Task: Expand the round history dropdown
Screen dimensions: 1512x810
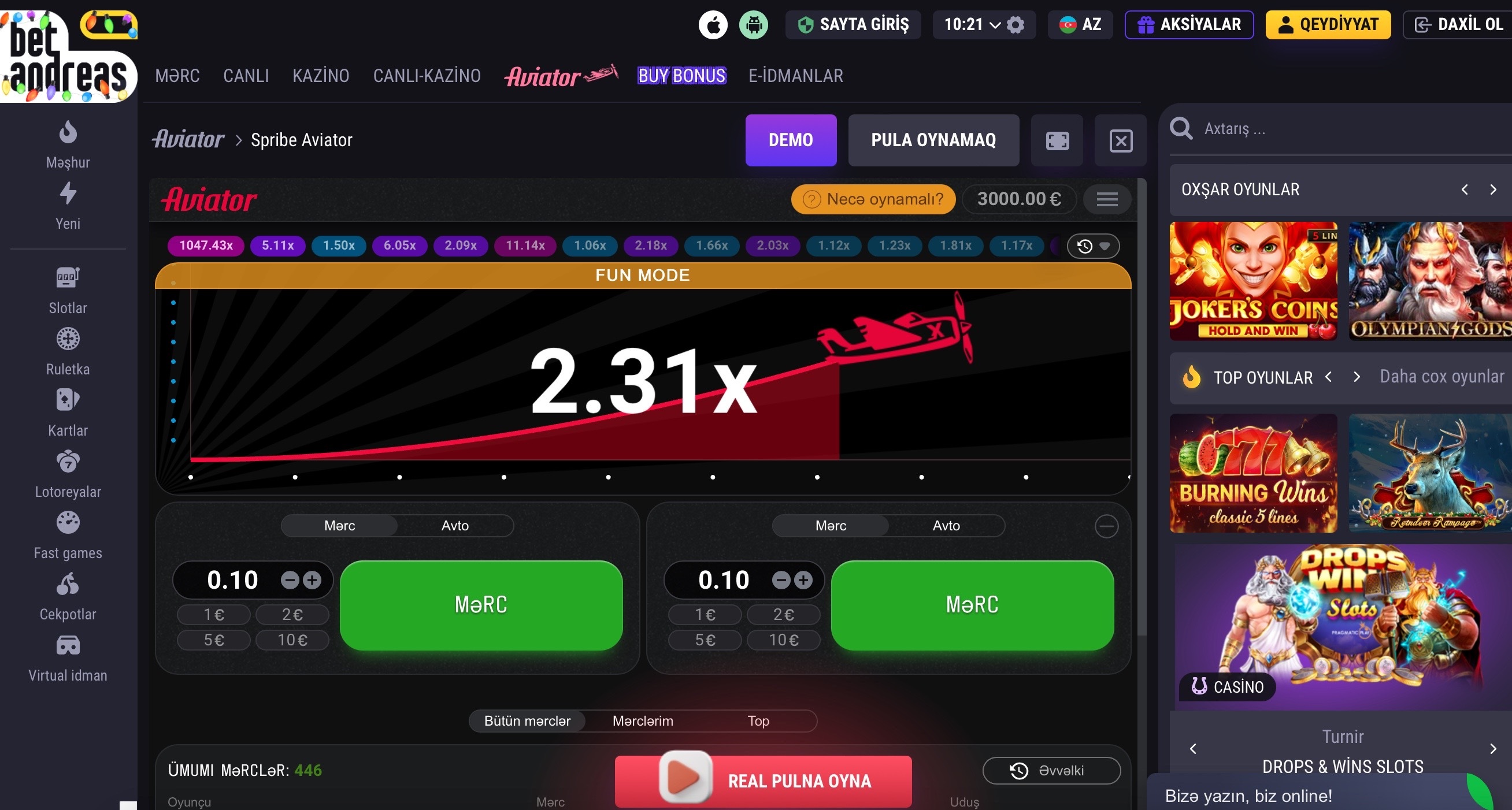Action: click(1093, 246)
